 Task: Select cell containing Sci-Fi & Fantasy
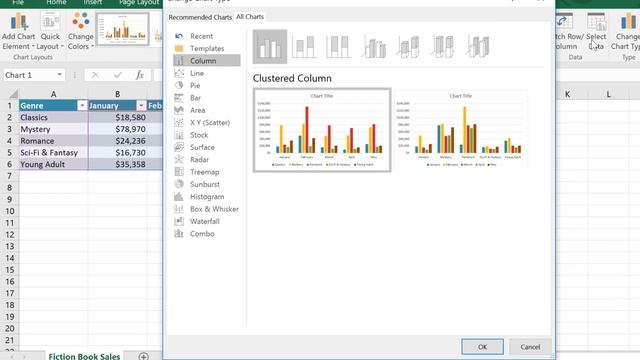coord(53,153)
